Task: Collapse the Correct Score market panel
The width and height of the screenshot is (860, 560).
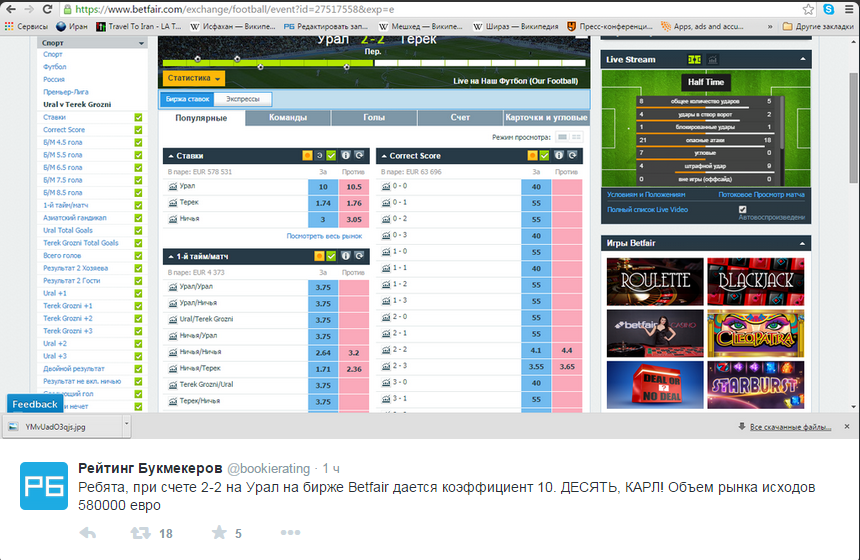Action: click(384, 156)
